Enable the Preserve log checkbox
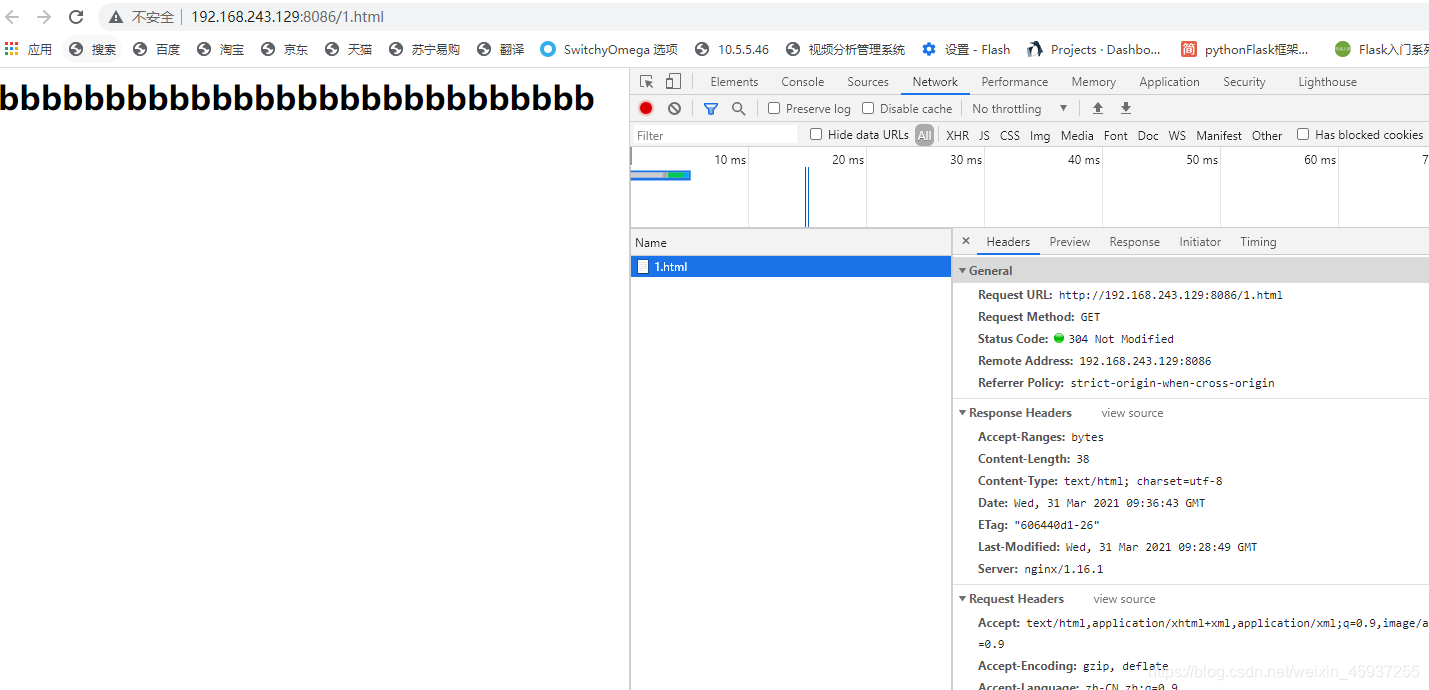 [x=774, y=108]
